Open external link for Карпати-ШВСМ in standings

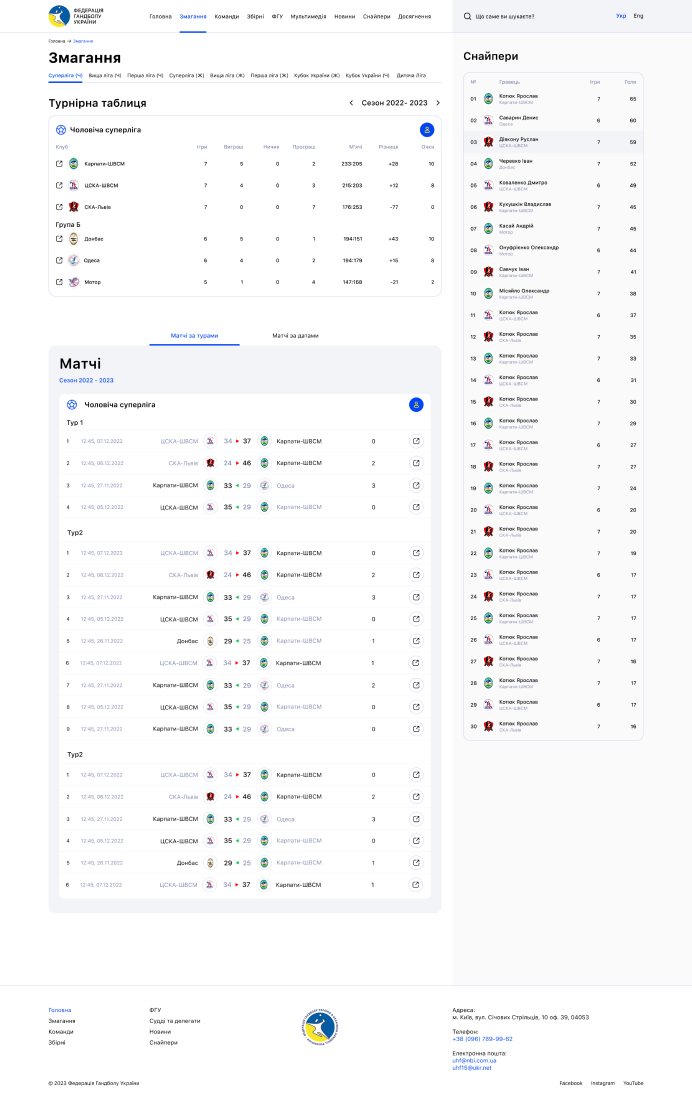59,164
